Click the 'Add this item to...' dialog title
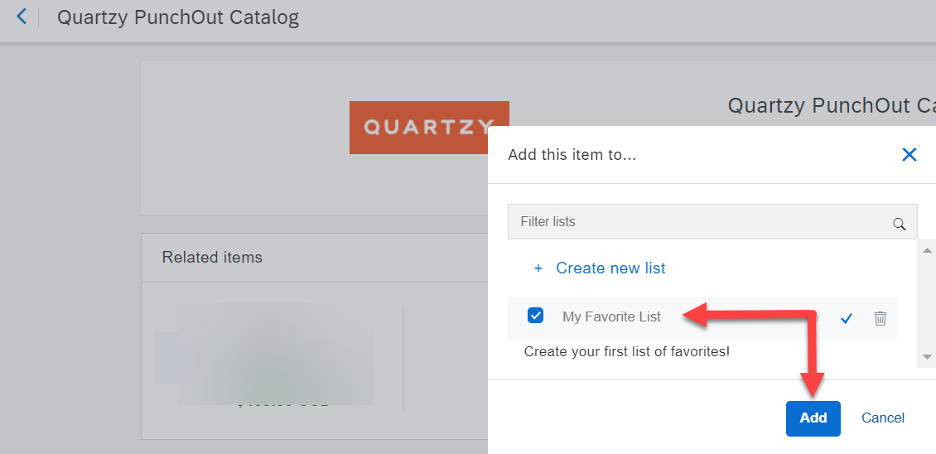Screen dimensions: 936x454 click(572, 155)
